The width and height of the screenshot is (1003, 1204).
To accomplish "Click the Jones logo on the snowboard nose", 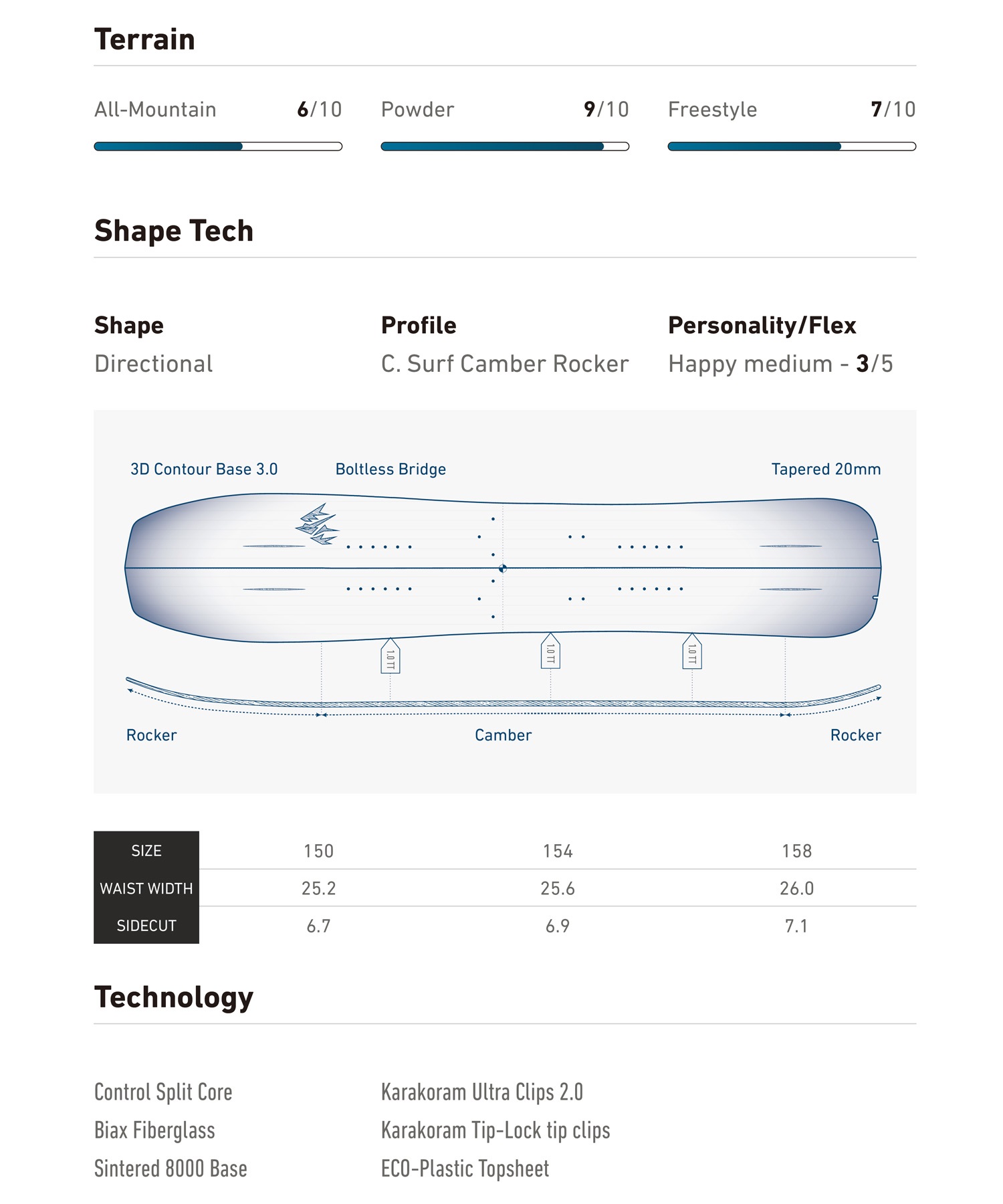I will pos(317,524).
